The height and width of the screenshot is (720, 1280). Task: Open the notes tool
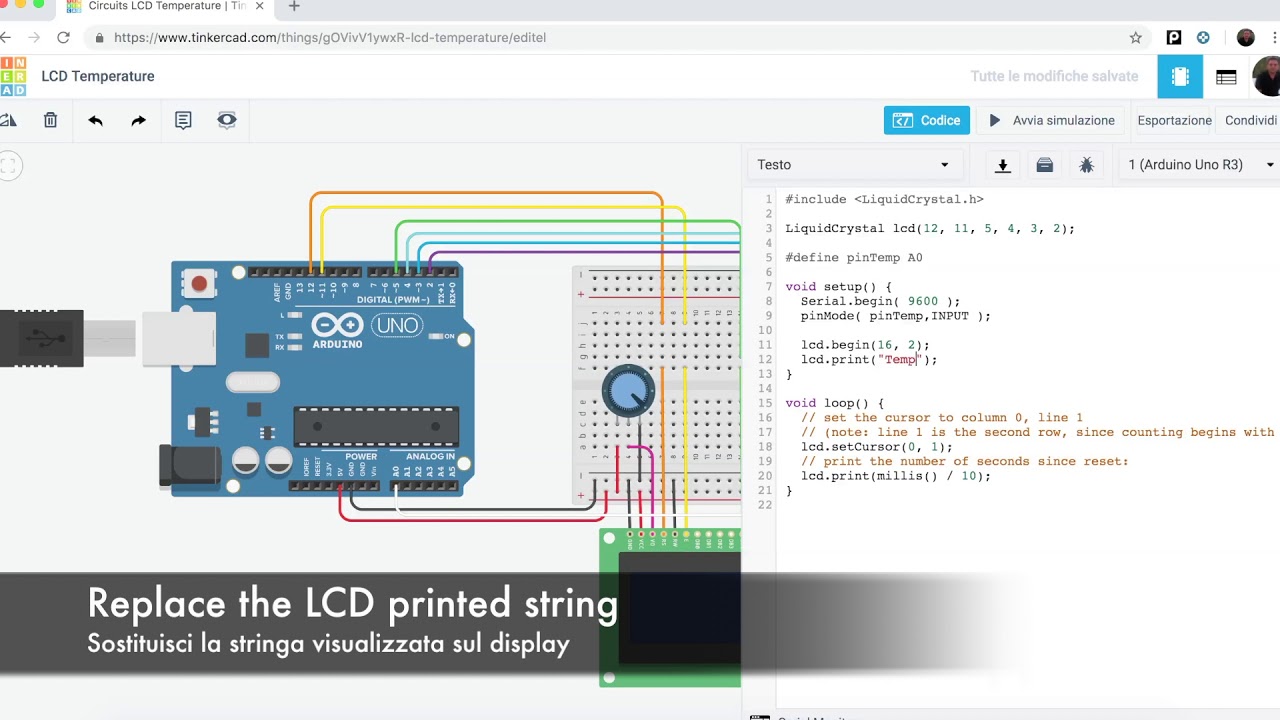coord(183,120)
